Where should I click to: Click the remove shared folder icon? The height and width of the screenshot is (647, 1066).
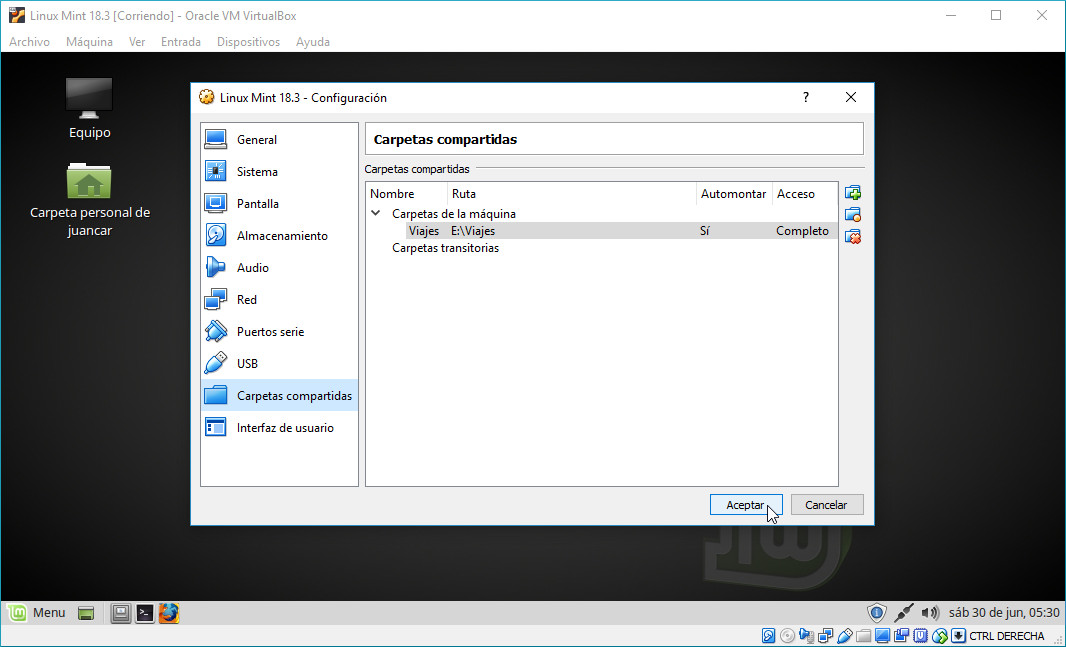853,237
